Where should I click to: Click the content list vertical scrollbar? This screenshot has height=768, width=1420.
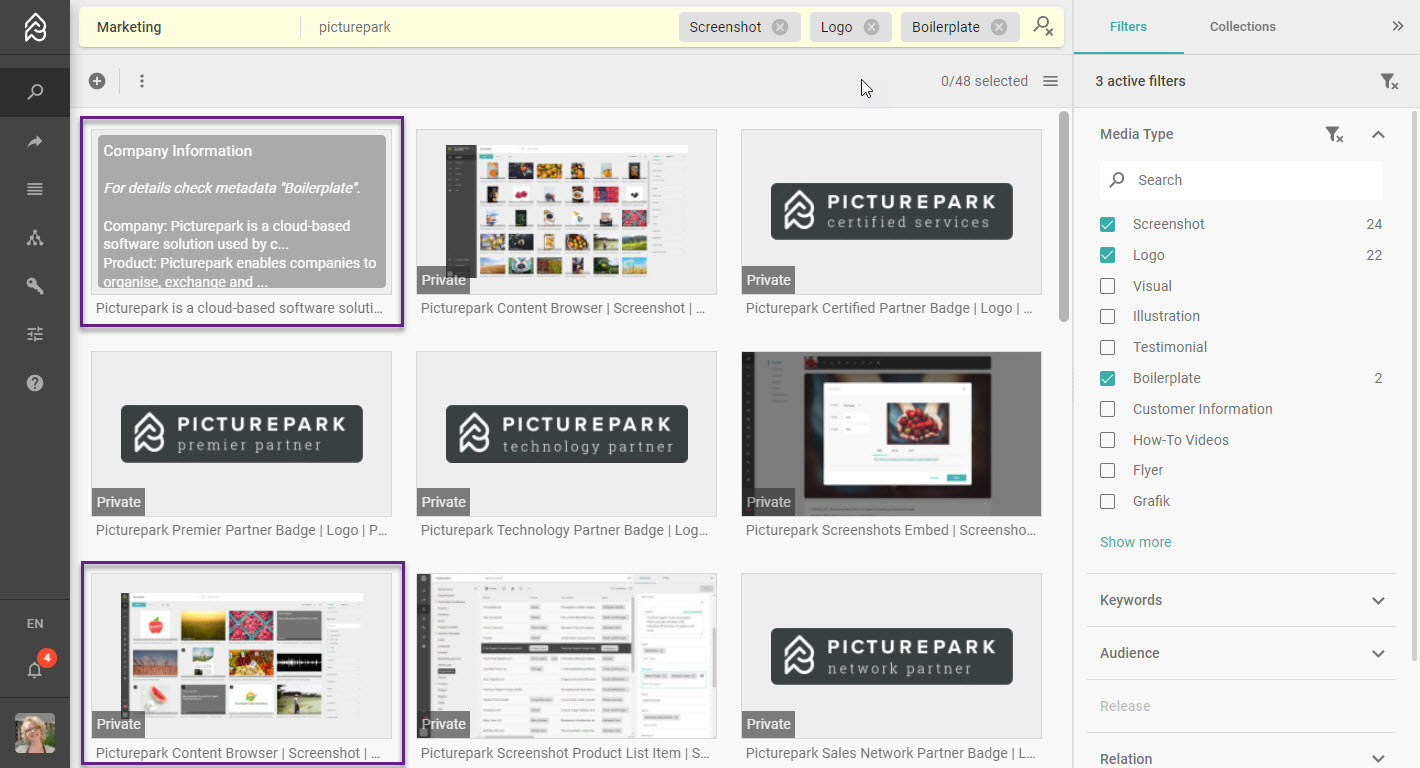tap(1063, 215)
